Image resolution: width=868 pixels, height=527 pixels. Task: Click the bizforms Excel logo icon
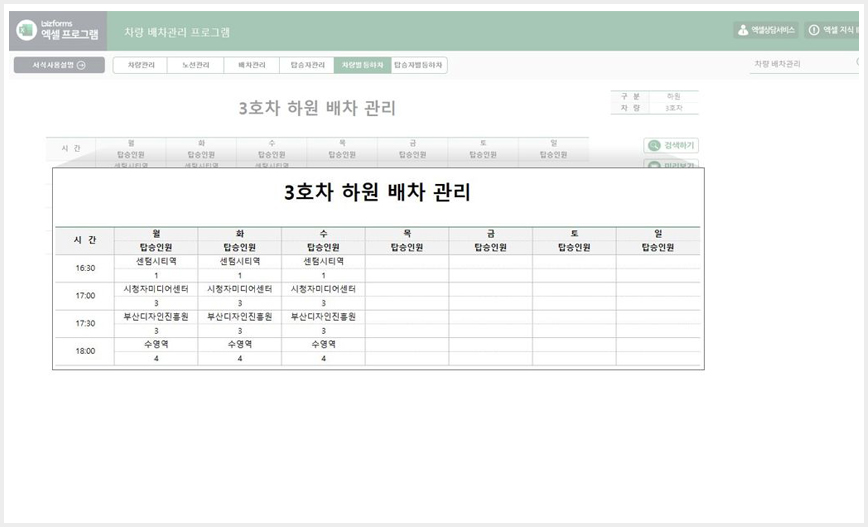point(26,30)
